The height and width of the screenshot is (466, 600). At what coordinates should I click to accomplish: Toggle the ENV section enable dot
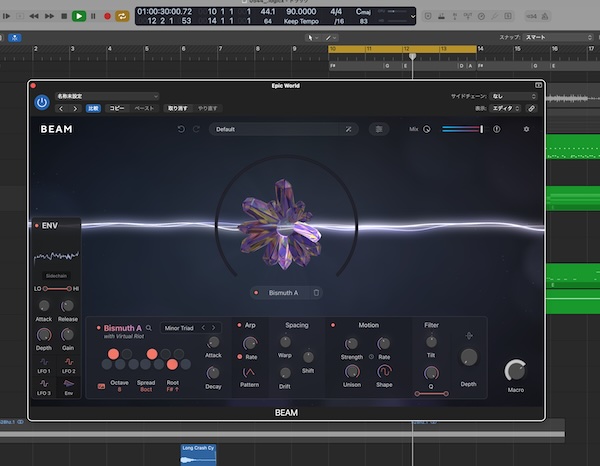(37, 226)
